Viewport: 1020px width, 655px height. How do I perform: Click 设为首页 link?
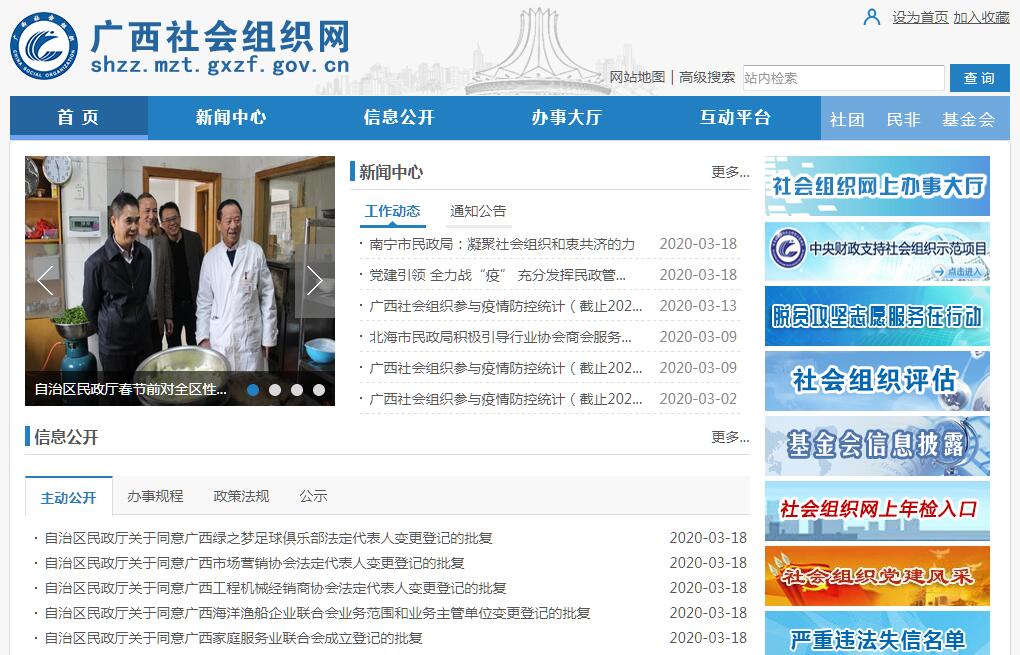tap(920, 17)
